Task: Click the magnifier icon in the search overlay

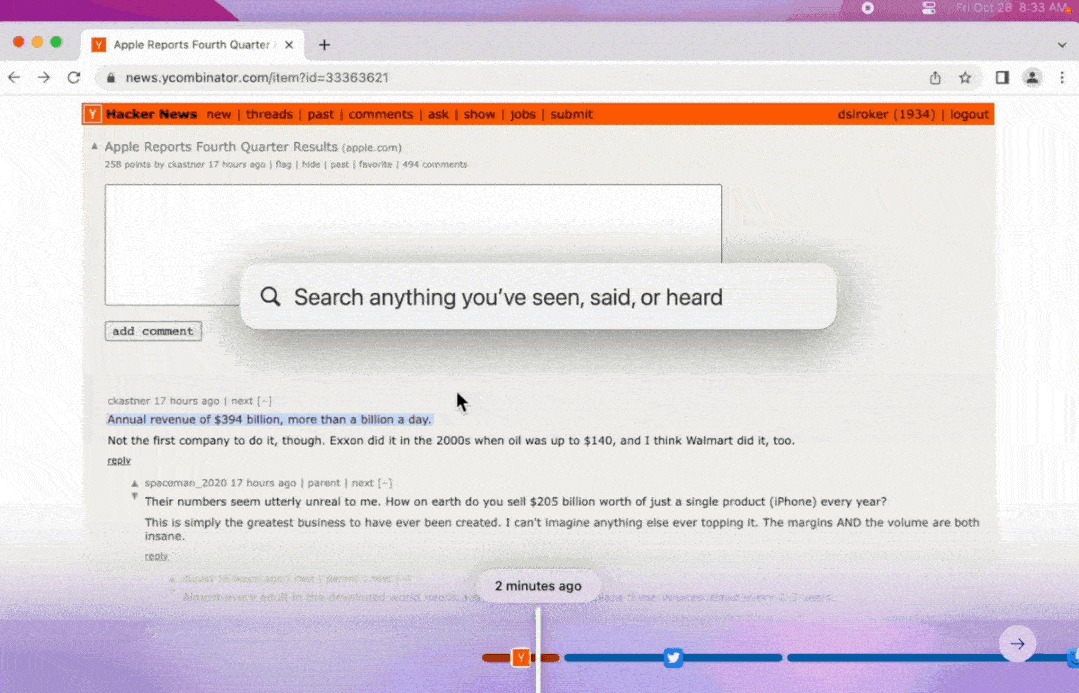Action: point(270,297)
